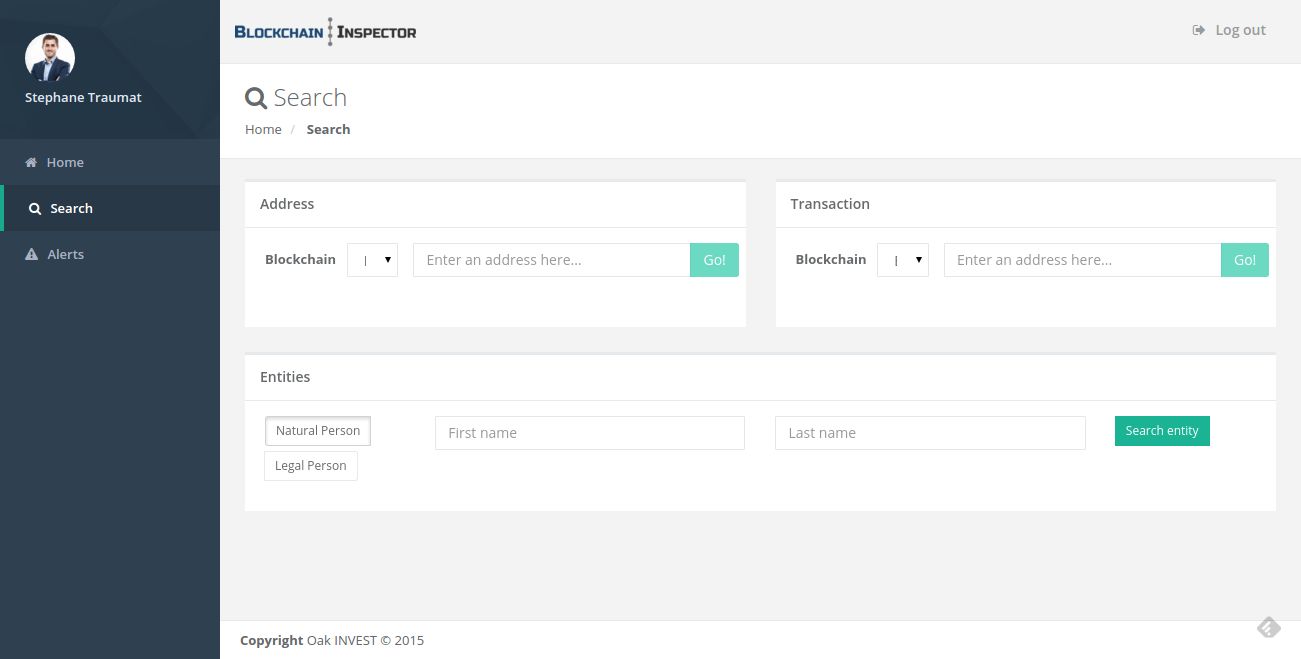This screenshot has width=1301, height=659.
Task: Click the Alerts warning triangle icon
Action: 31,255
